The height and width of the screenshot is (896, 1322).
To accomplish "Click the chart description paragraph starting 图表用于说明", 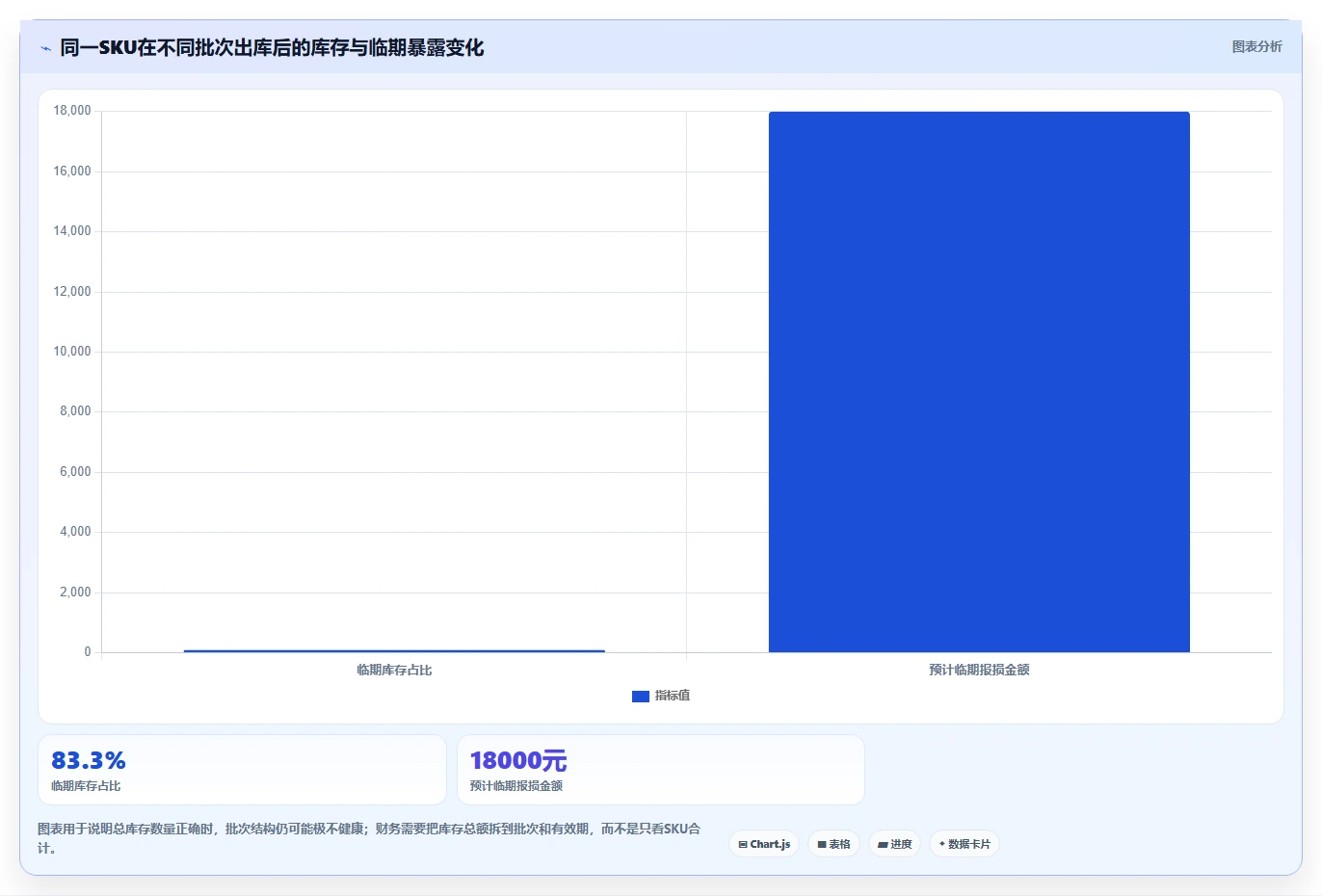I will 369,838.
